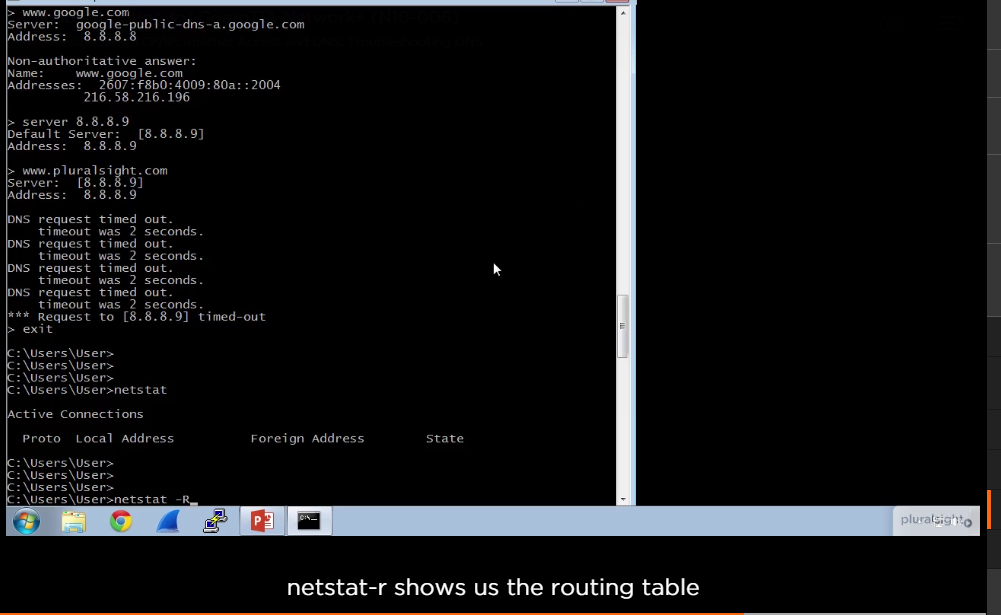The width and height of the screenshot is (1001, 615).
Task: Click the "Name: www.google.com" line
Action: [94, 73]
